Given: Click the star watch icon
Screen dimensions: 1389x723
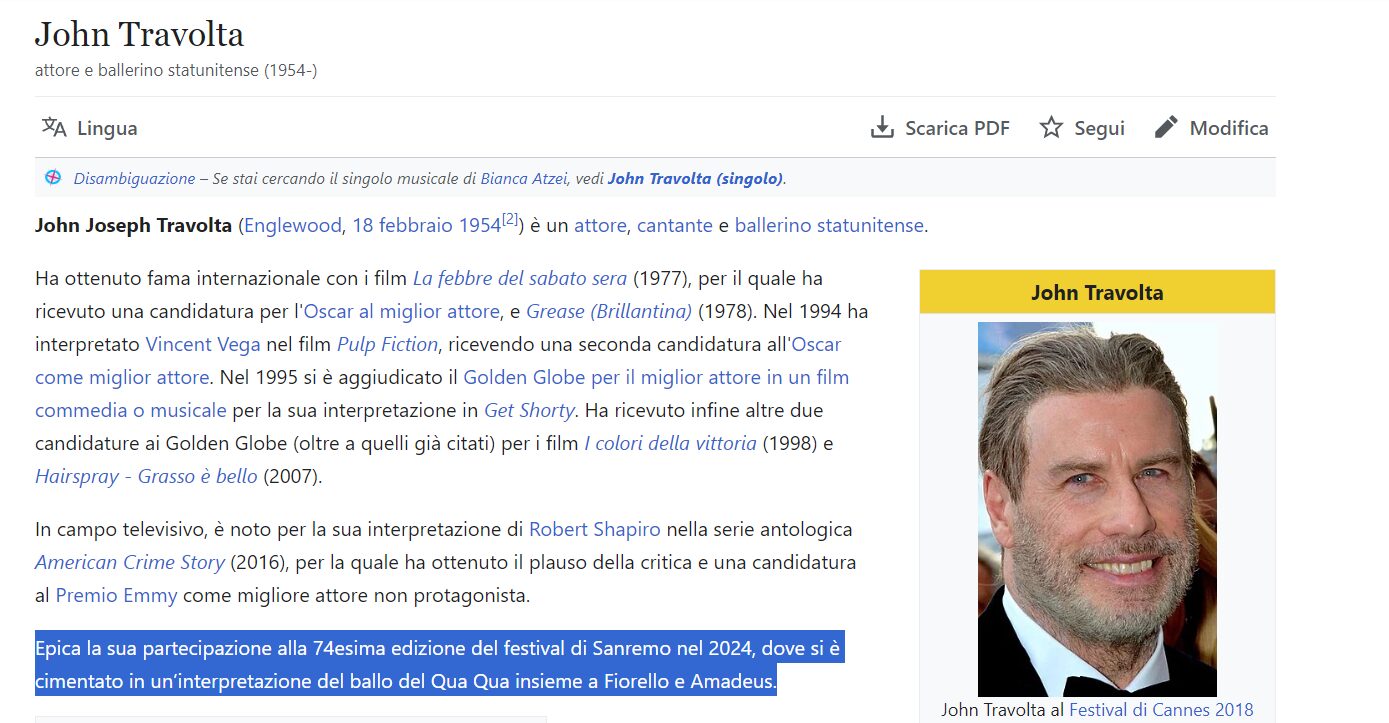Looking at the screenshot, I should click(x=1051, y=128).
